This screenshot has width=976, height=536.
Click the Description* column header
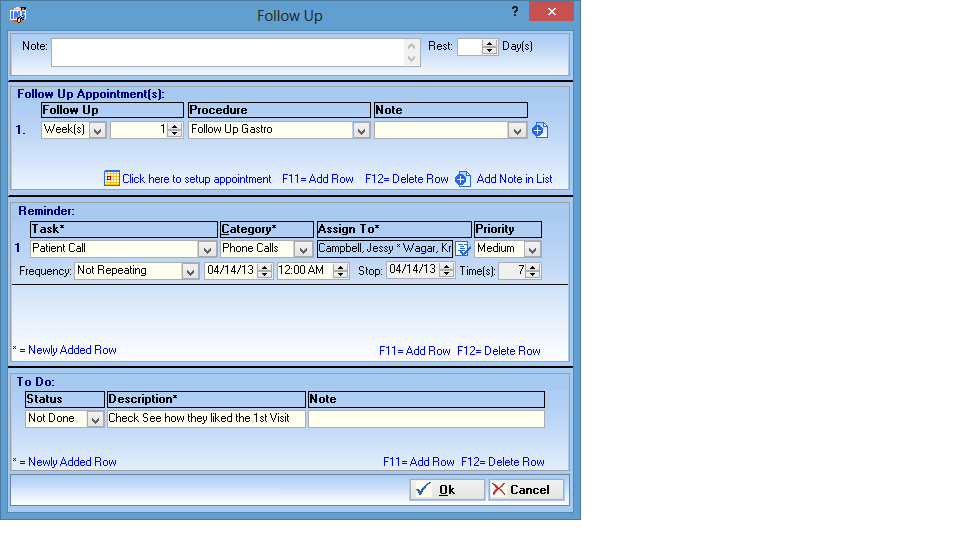(206, 399)
